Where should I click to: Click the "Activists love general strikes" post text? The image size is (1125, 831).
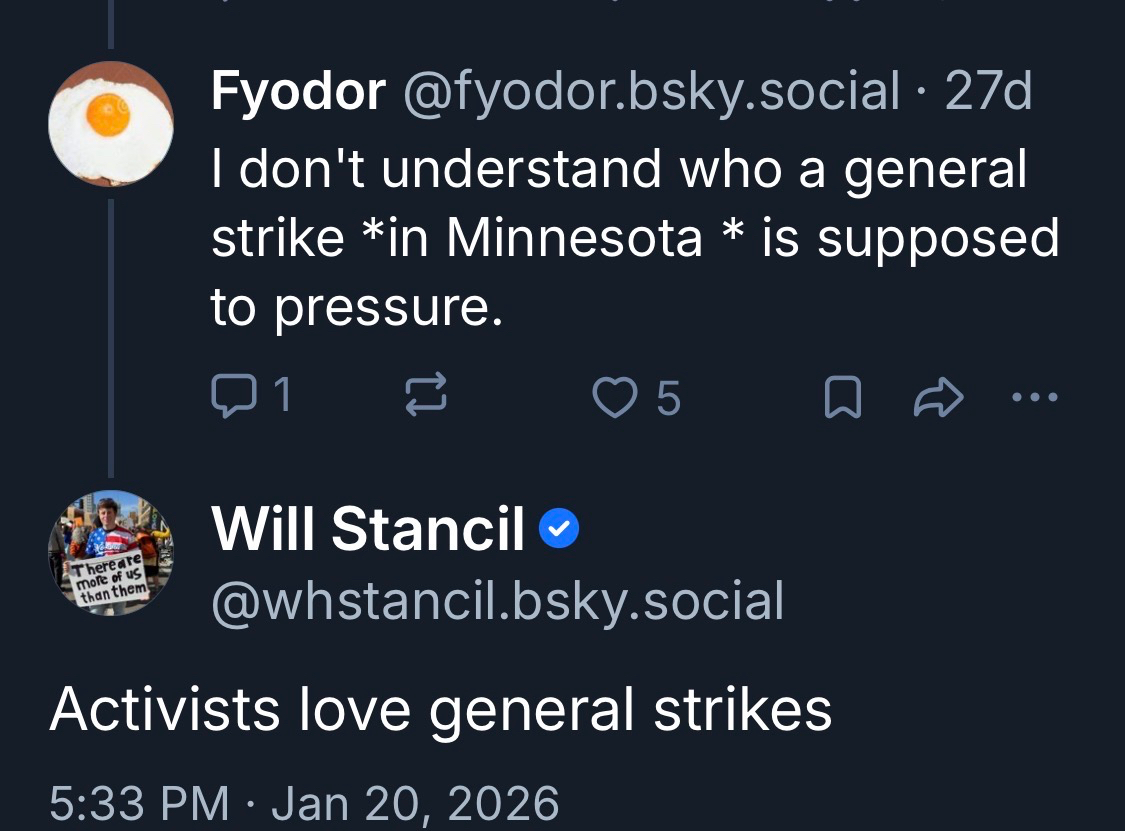pyautogui.click(x=441, y=709)
